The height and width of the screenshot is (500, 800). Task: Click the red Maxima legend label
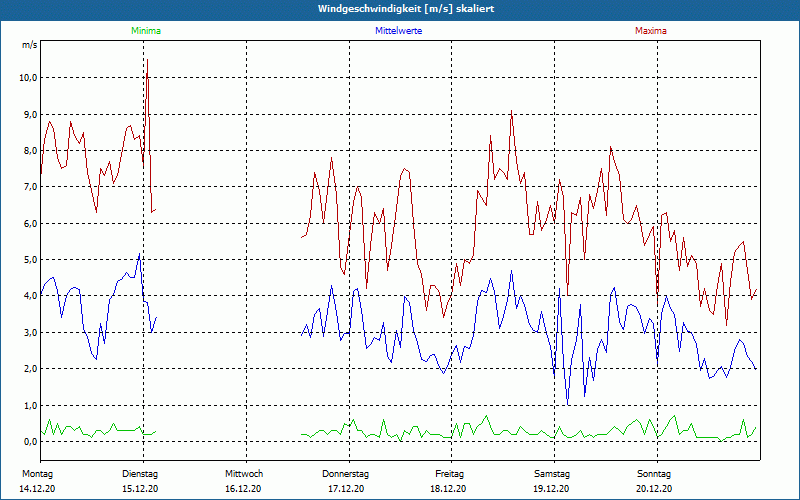tap(651, 31)
